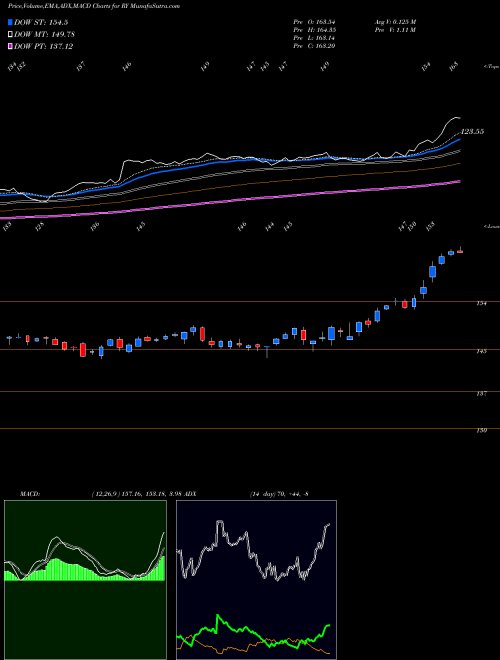Open the green MACD histogram panel

click(85, 580)
